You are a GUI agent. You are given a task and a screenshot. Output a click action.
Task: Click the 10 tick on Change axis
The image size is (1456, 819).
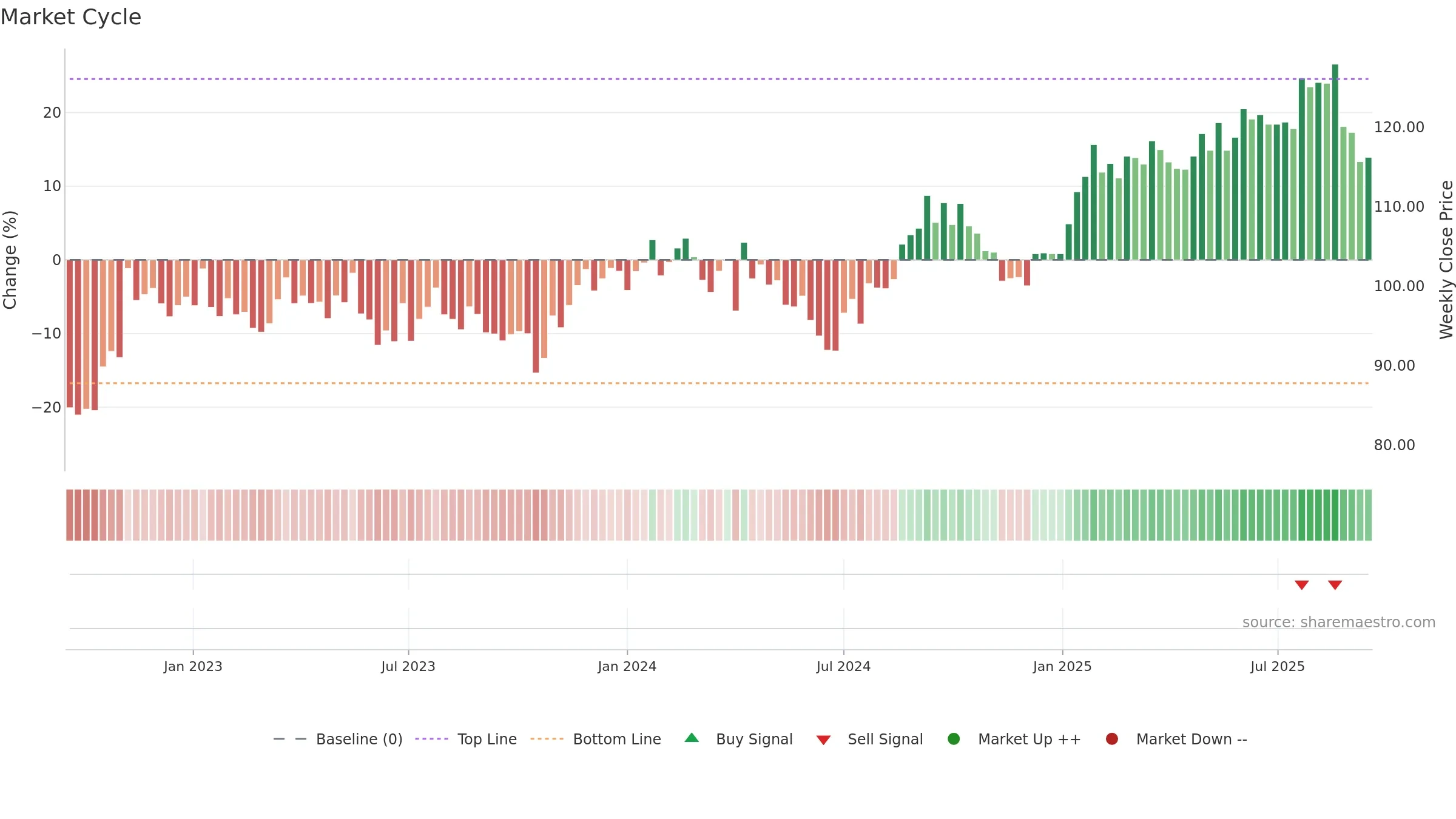pyautogui.click(x=52, y=186)
